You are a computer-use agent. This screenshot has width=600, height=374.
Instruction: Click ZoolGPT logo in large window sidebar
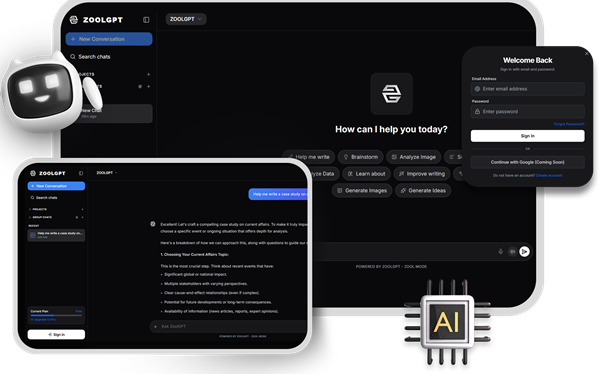pyautogui.click(x=96, y=20)
